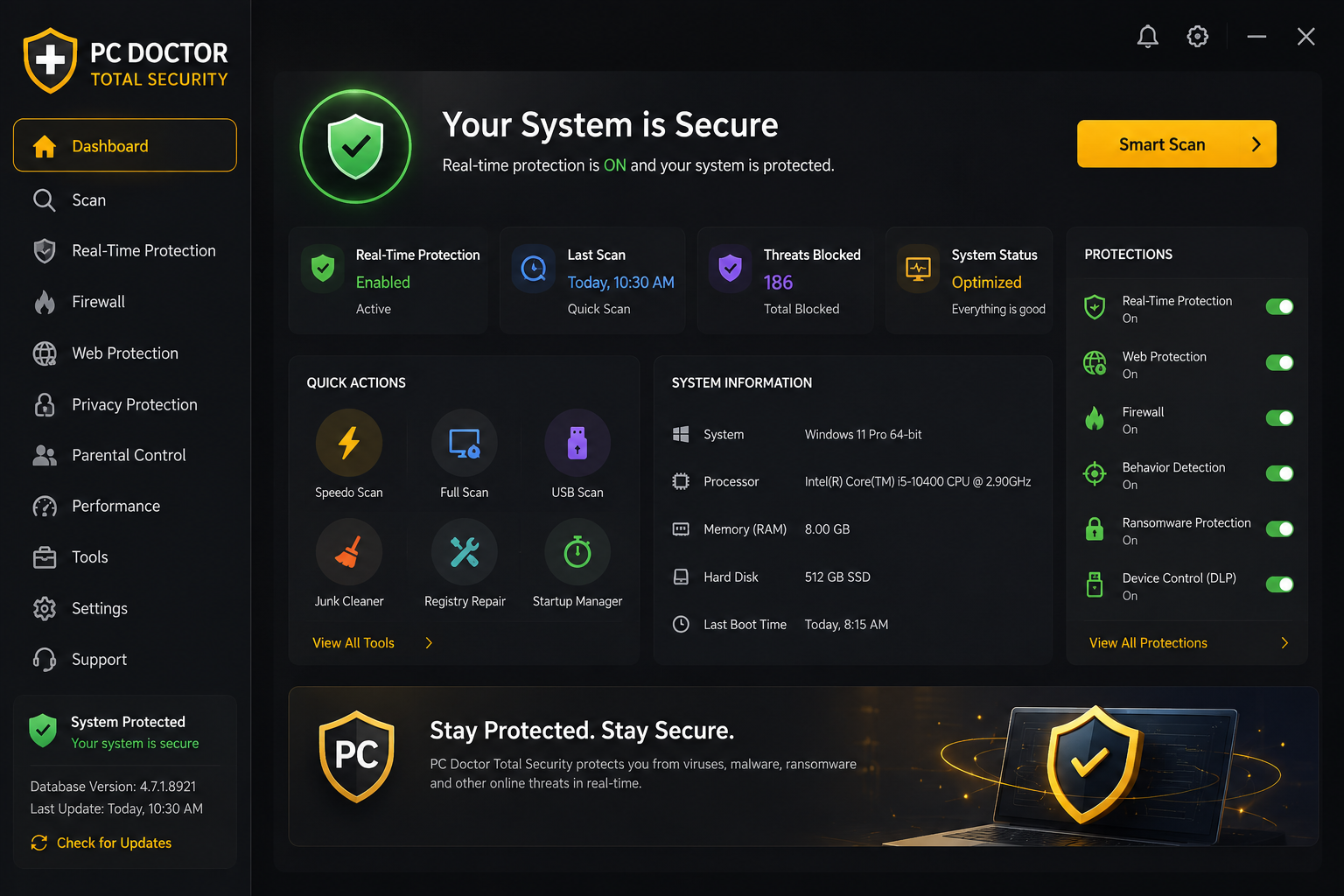Run USB Scan drive icon
This screenshot has width=1344, height=896.
(577, 442)
